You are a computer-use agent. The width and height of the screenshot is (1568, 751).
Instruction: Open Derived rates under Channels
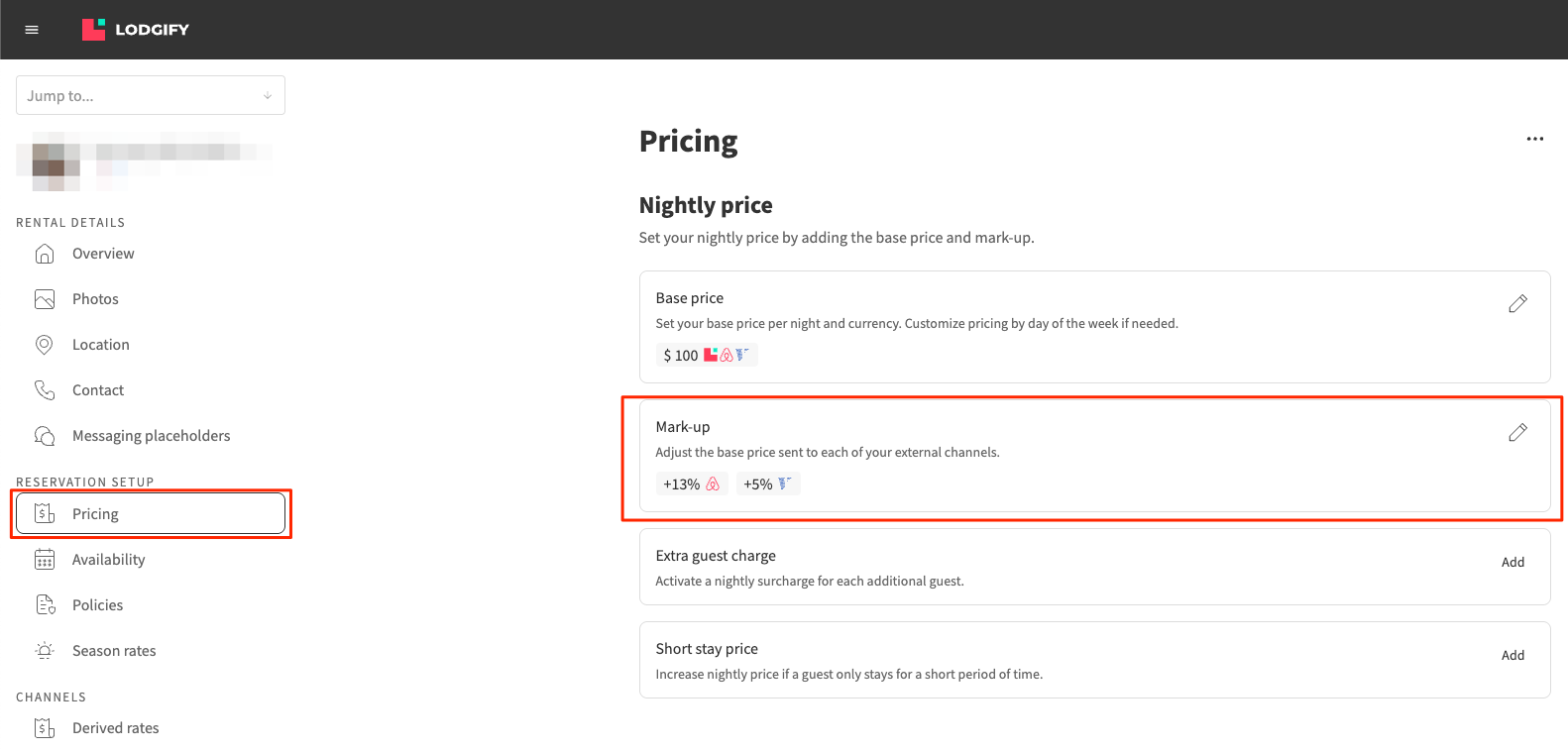115,728
